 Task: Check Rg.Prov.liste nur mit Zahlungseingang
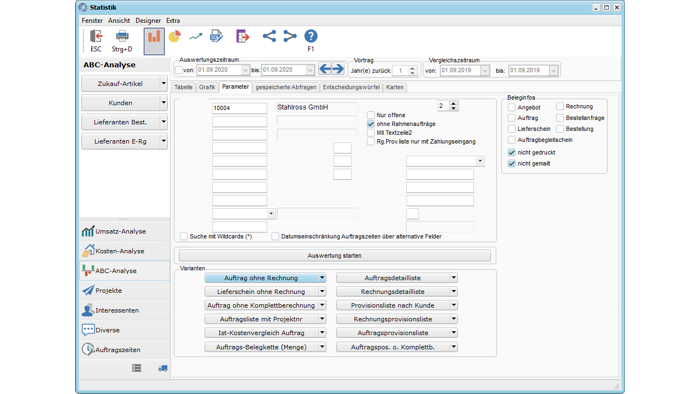(x=371, y=141)
